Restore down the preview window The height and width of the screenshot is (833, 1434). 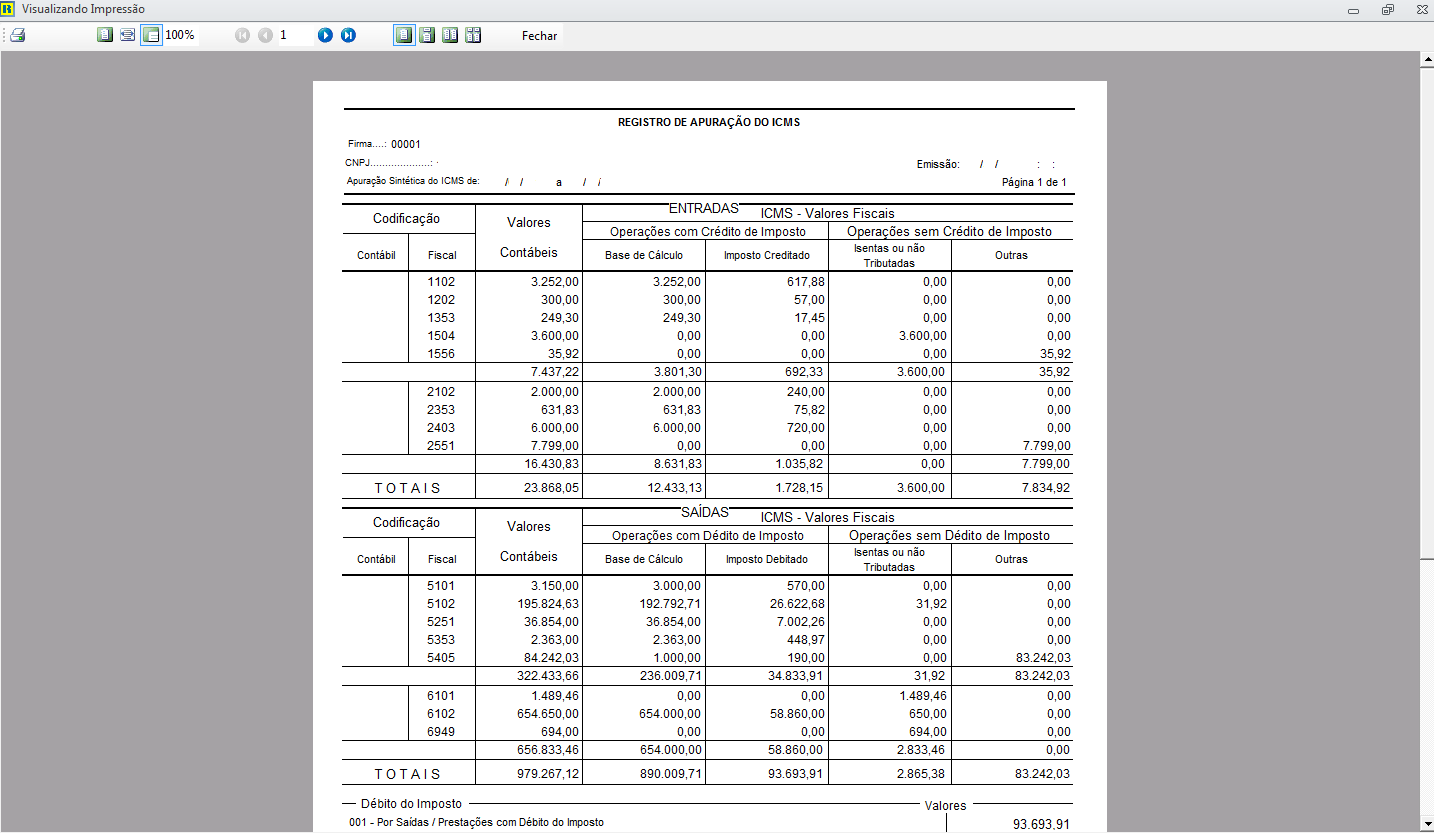1387,10
